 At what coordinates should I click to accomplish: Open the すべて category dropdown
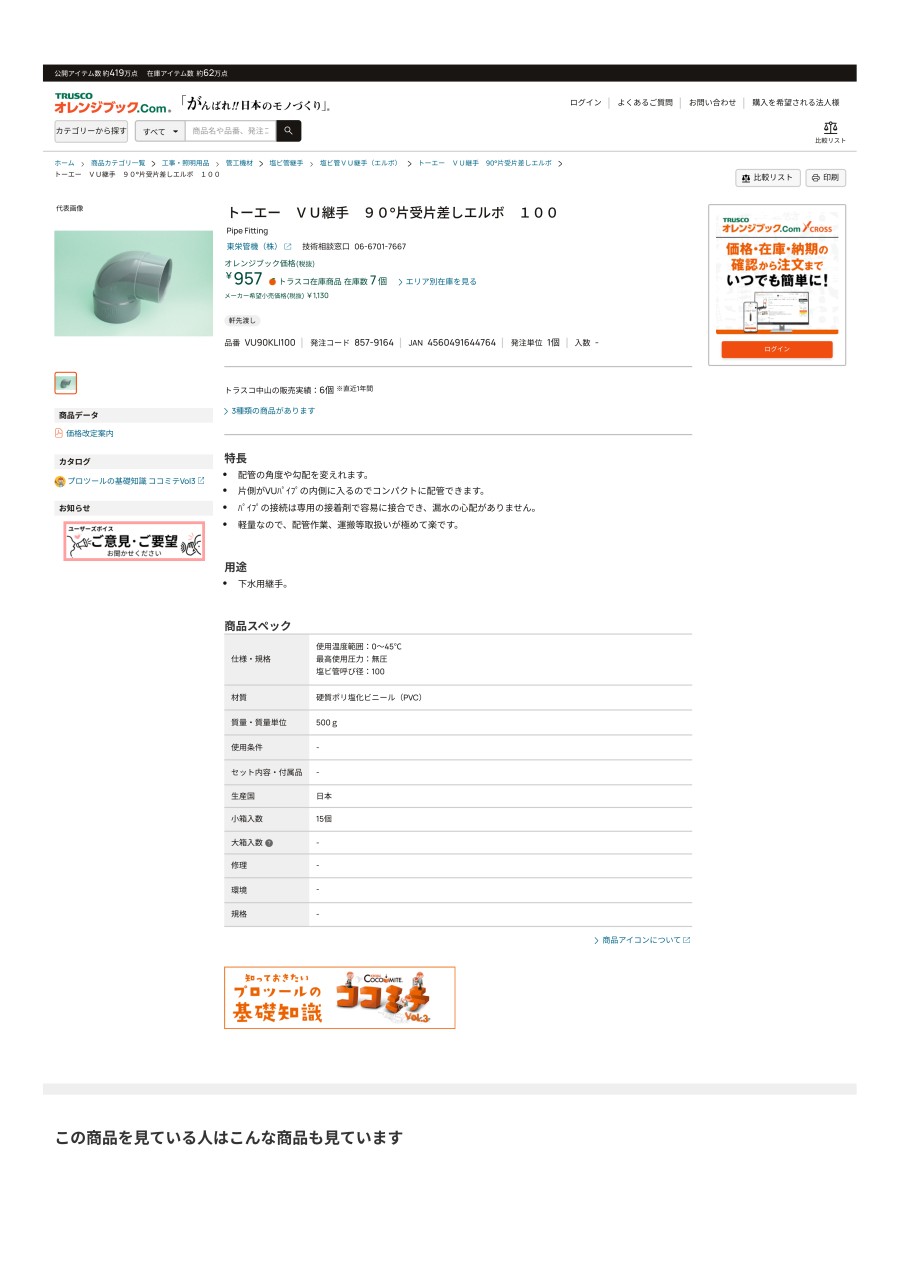(160, 131)
